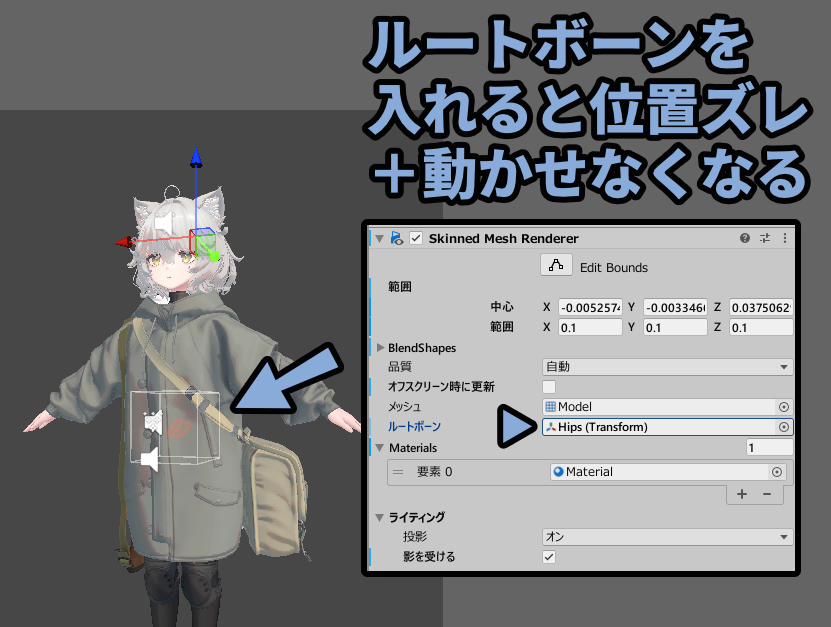Open the Material element object picker
Viewport: 831px width, 627px height.
777,472
